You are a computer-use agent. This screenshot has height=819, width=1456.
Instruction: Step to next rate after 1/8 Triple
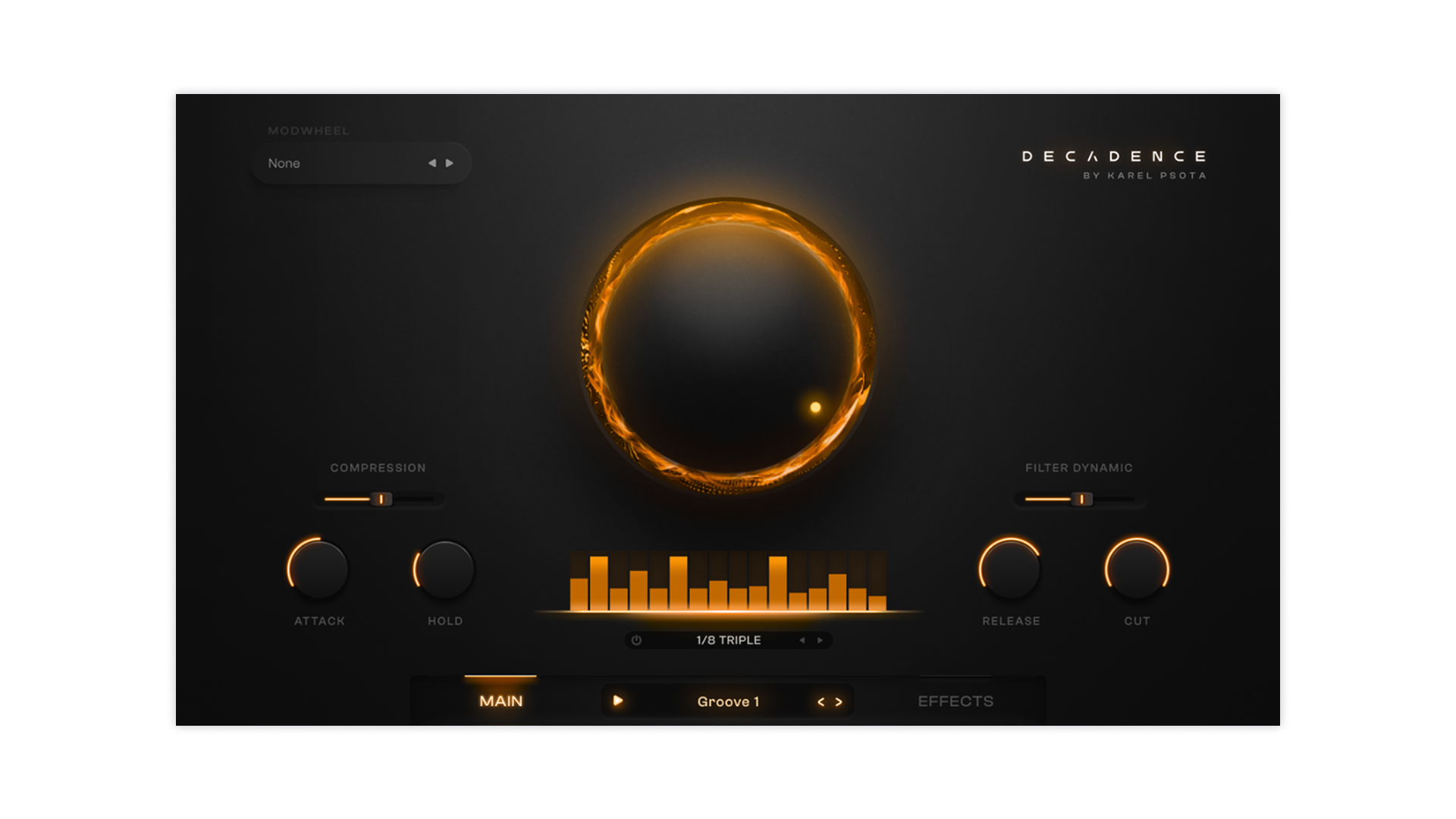coord(820,640)
